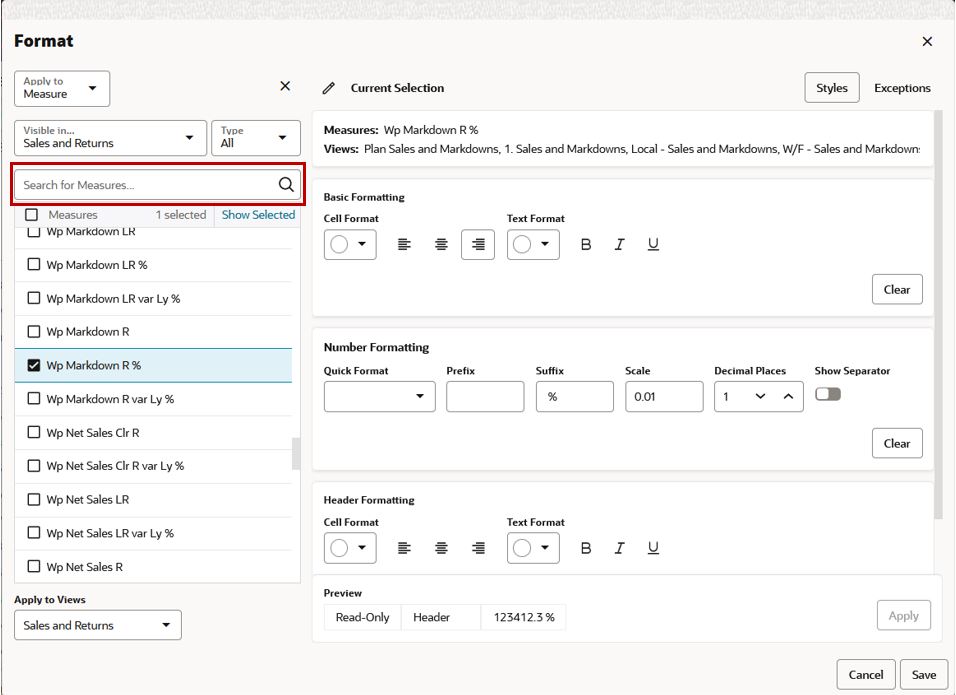Open Basic Formatting cell color picker
The height and width of the screenshot is (695, 956).
click(349, 245)
